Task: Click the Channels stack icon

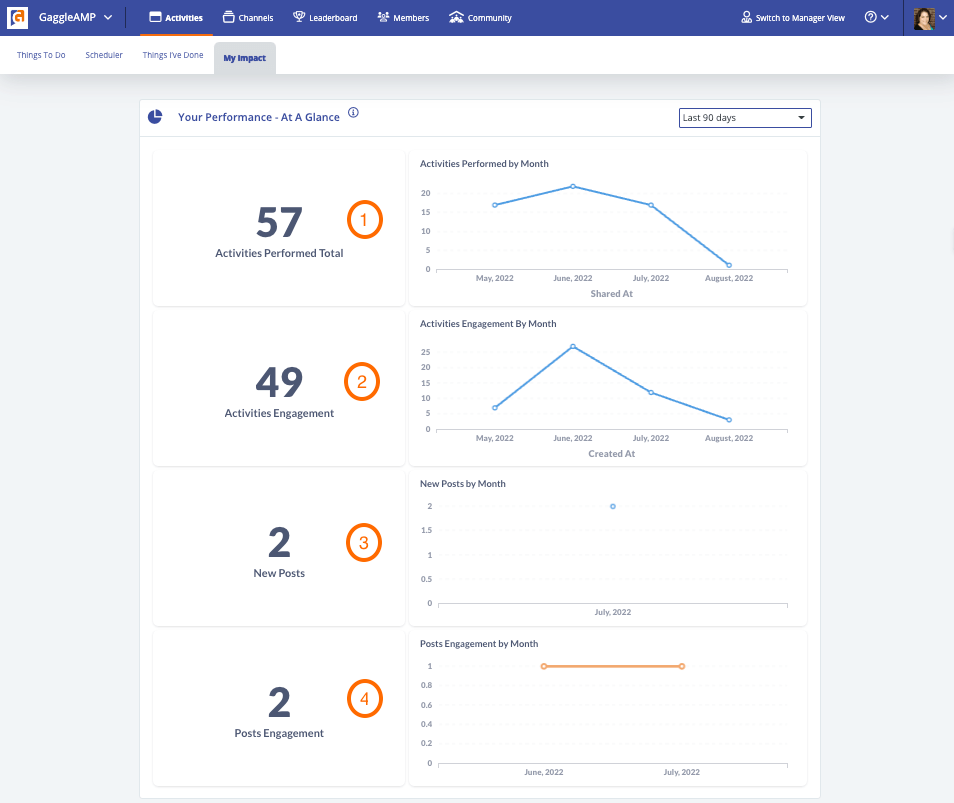Action: (x=228, y=17)
